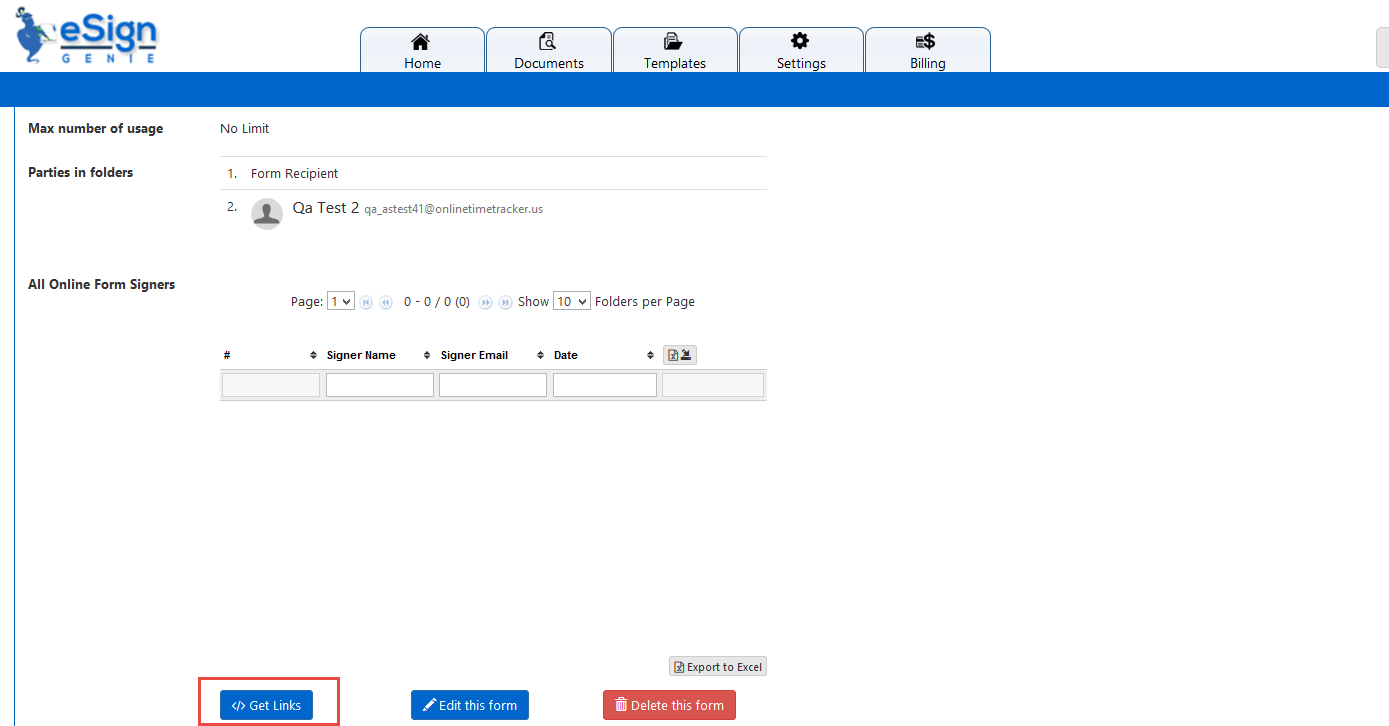
Task: Toggle sorting on the Date column
Action: point(650,354)
